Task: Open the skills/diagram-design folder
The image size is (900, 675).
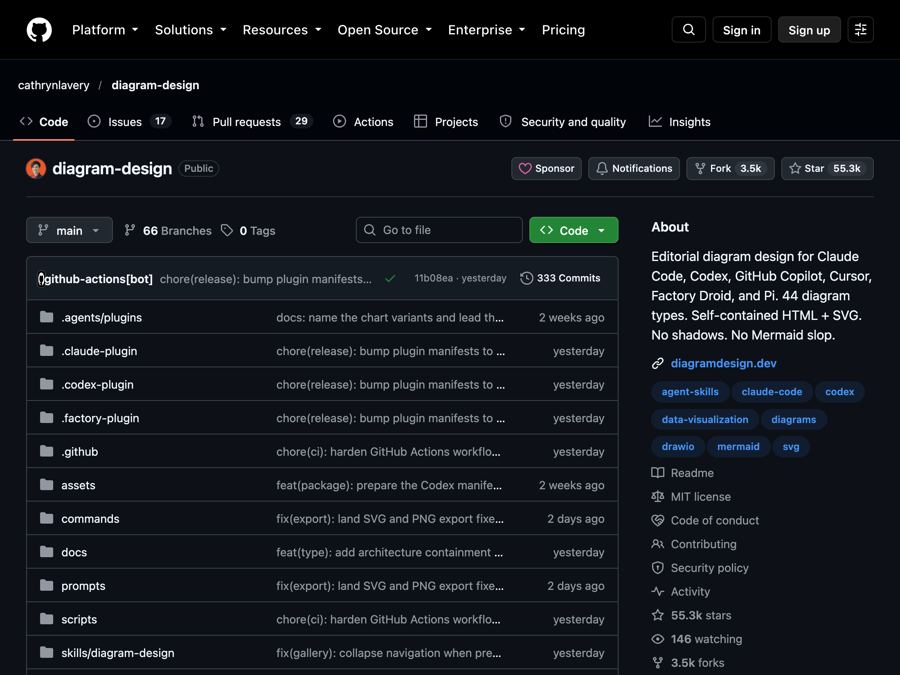Action: tap(118, 653)
